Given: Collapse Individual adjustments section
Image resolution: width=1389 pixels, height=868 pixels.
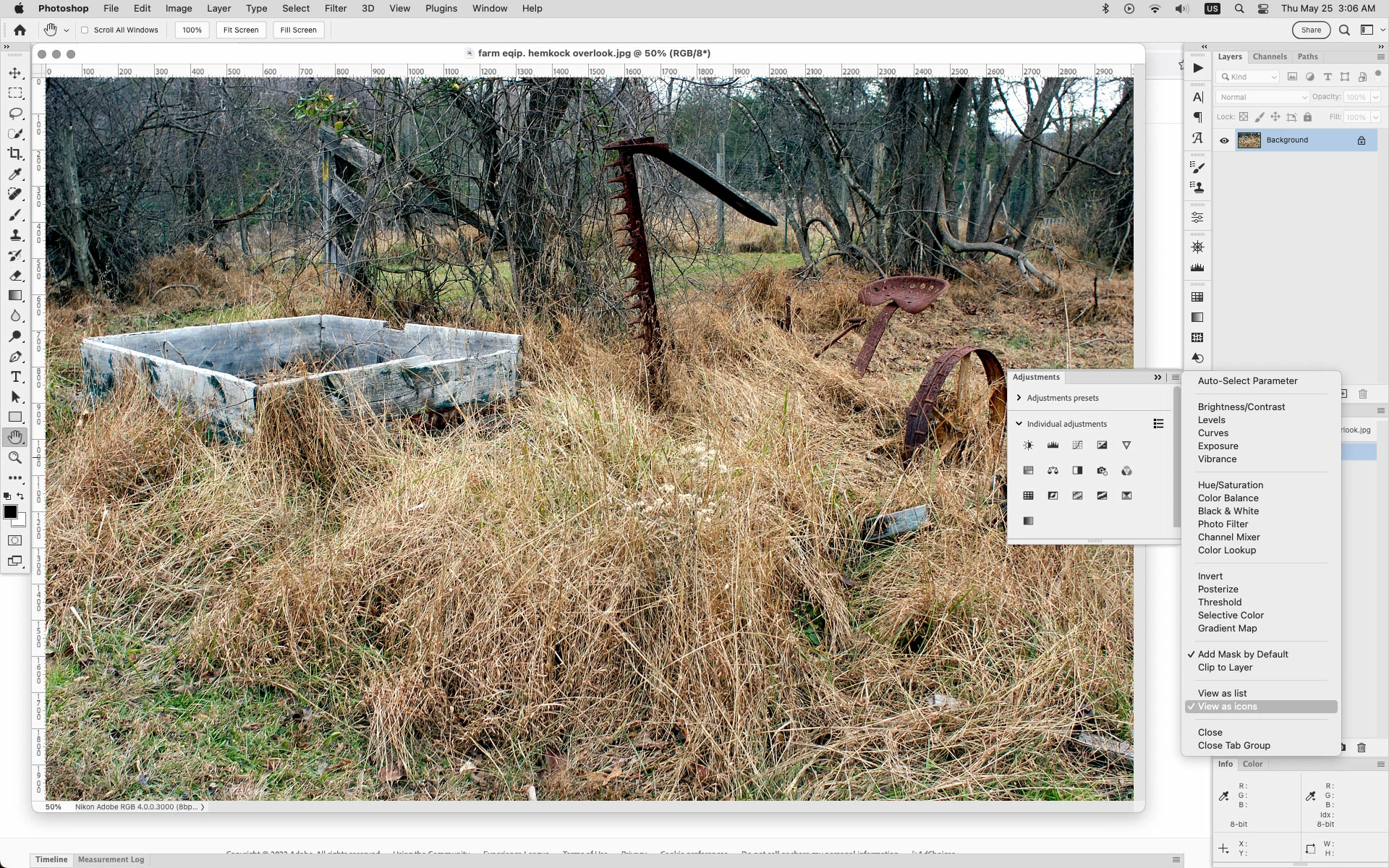Looking at the screenshot, I should click(x=1019, y=424).
